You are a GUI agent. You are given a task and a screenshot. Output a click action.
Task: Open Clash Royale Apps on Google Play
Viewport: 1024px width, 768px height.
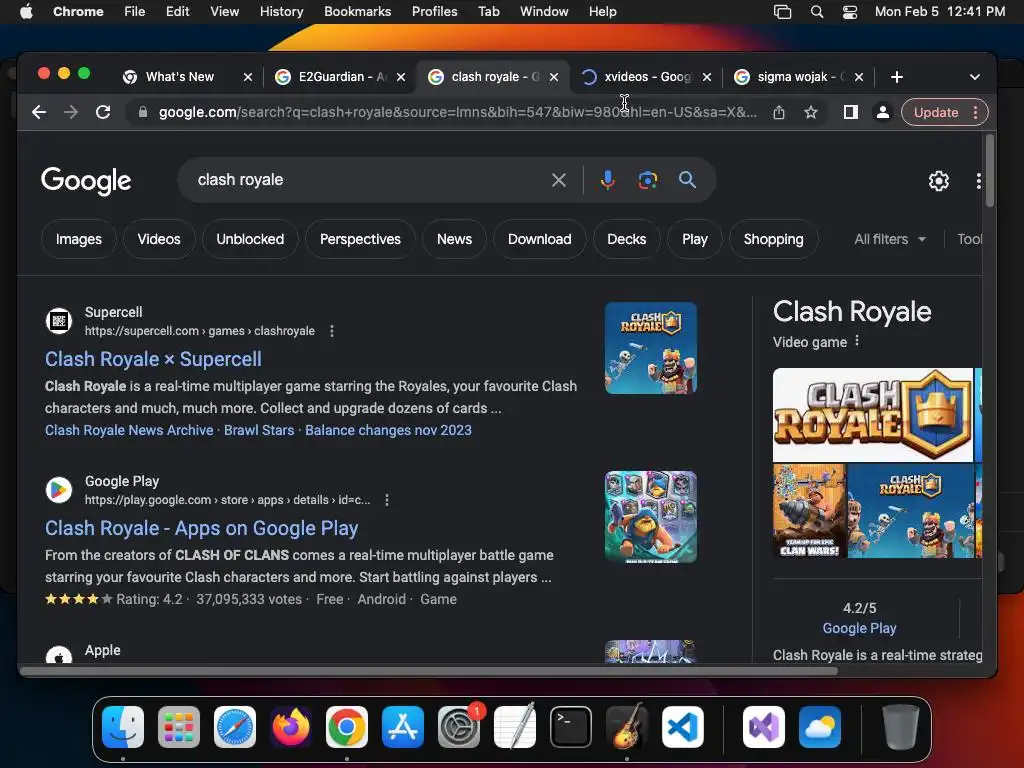click(x=201, y=528)
